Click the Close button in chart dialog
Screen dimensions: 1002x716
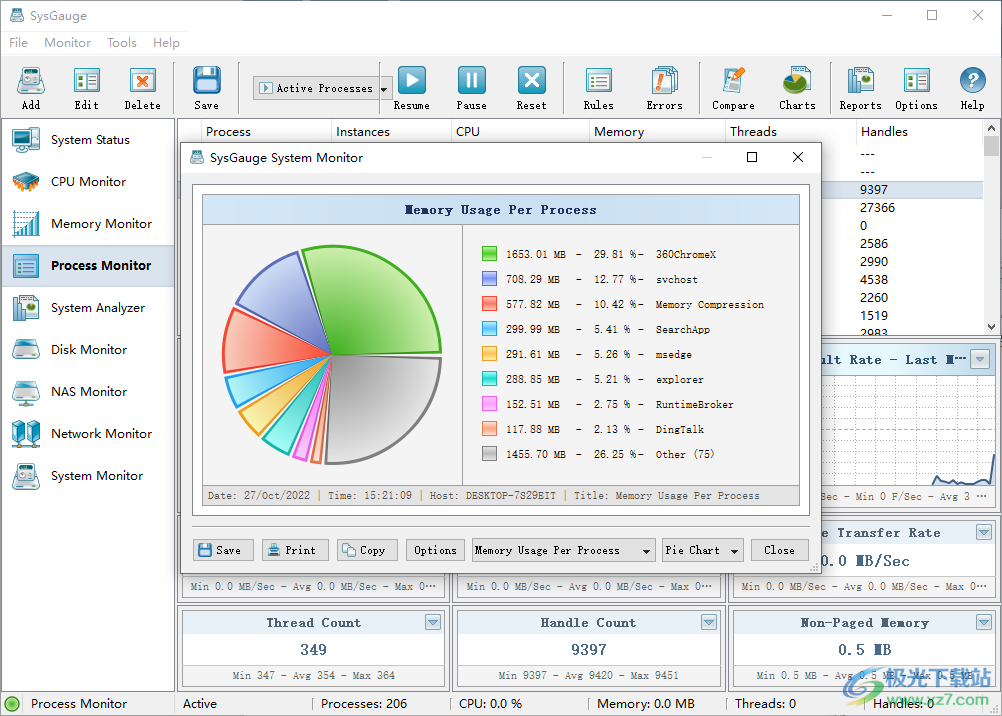pos(780,550)
